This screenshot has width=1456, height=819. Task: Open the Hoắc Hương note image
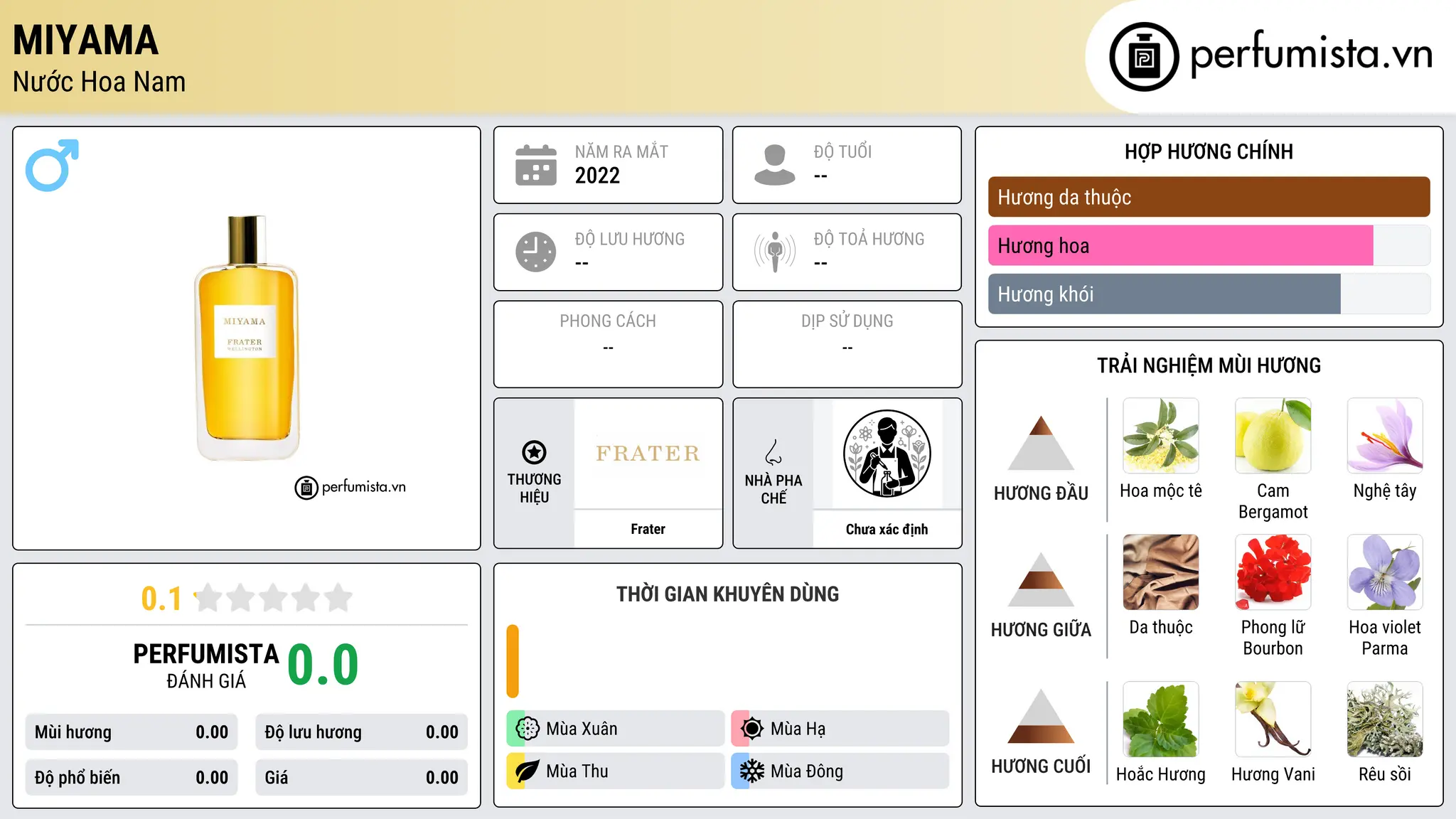(x=1160, y=719)
